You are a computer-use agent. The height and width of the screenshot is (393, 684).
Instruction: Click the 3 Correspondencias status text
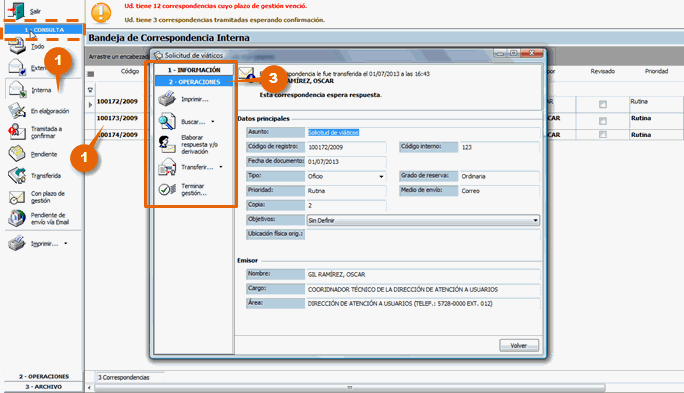[x=124, y=377]
